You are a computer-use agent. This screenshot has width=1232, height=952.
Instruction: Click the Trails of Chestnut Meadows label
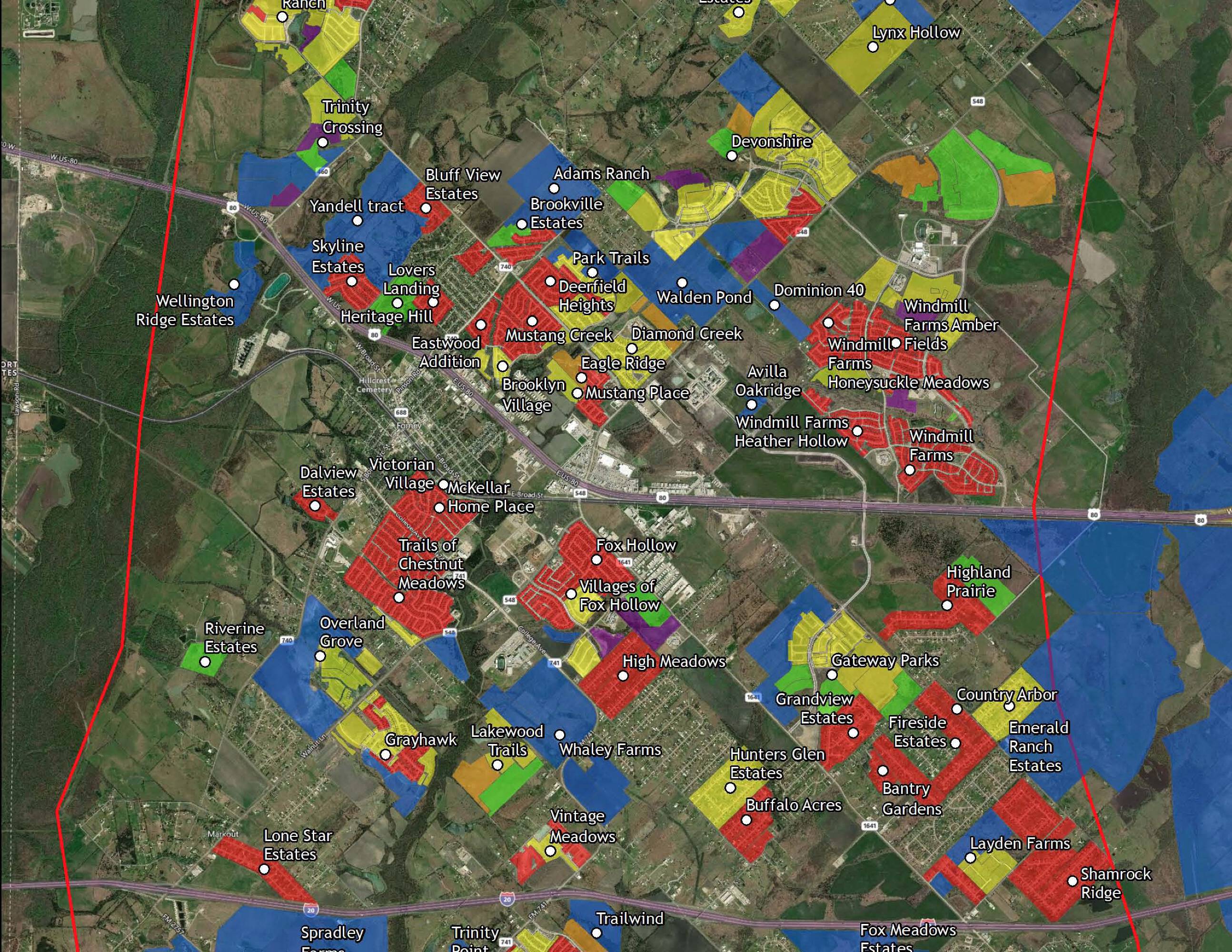tap(431, 564)
